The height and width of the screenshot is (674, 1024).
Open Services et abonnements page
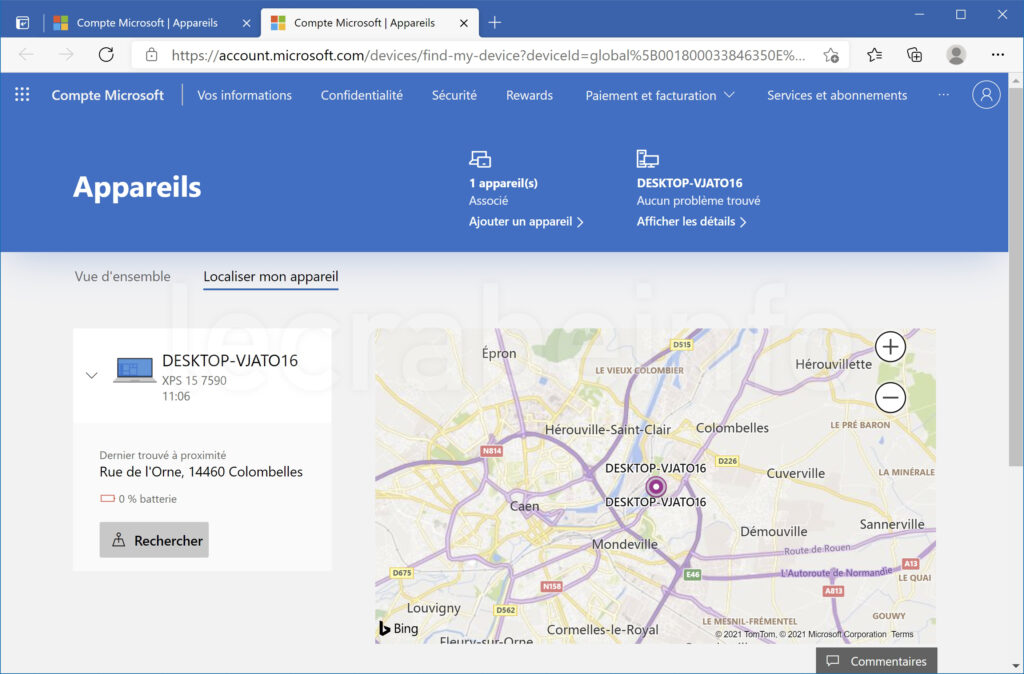coord(837,95)
